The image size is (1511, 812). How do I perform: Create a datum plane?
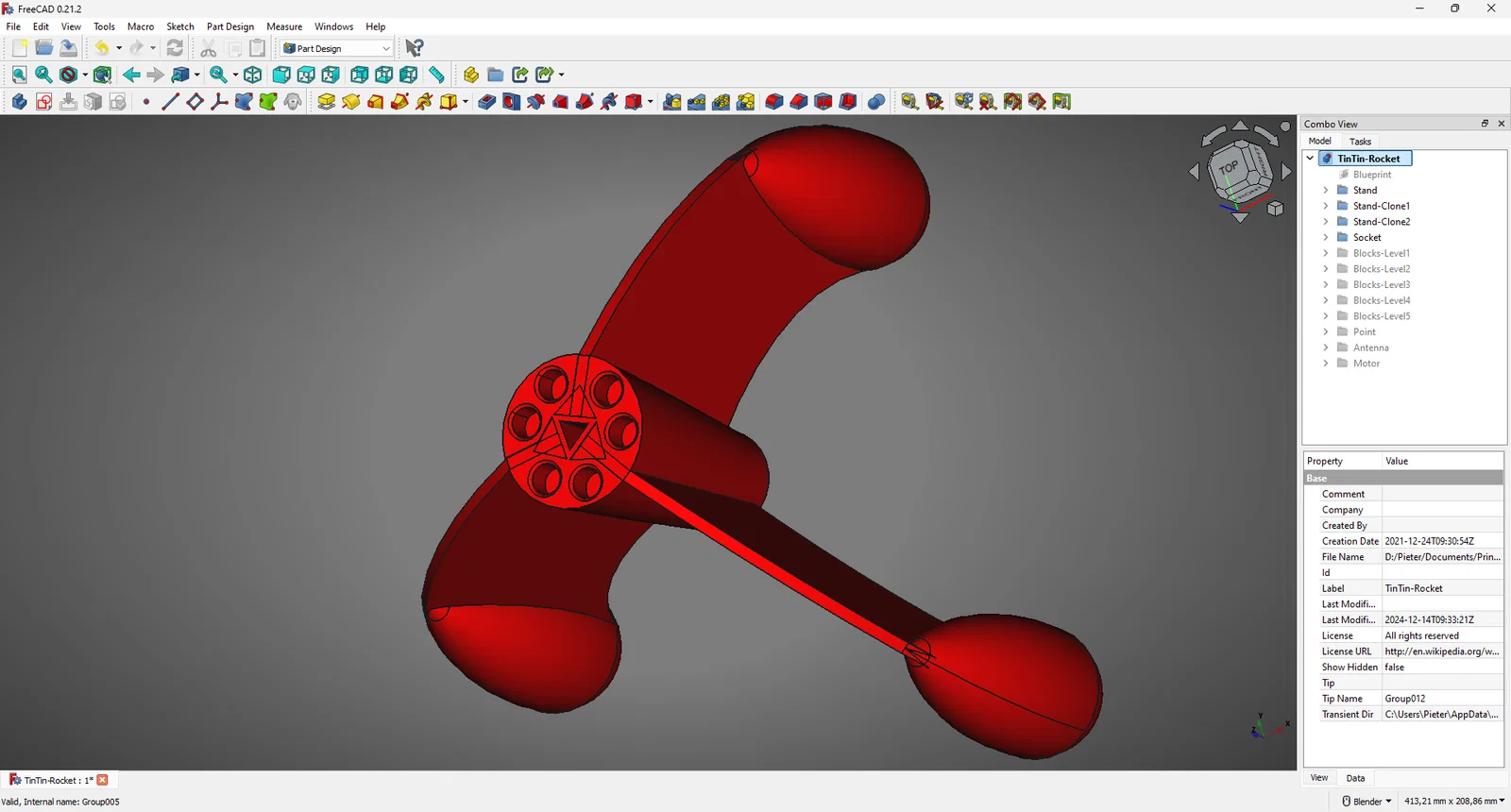click(195, 102)
